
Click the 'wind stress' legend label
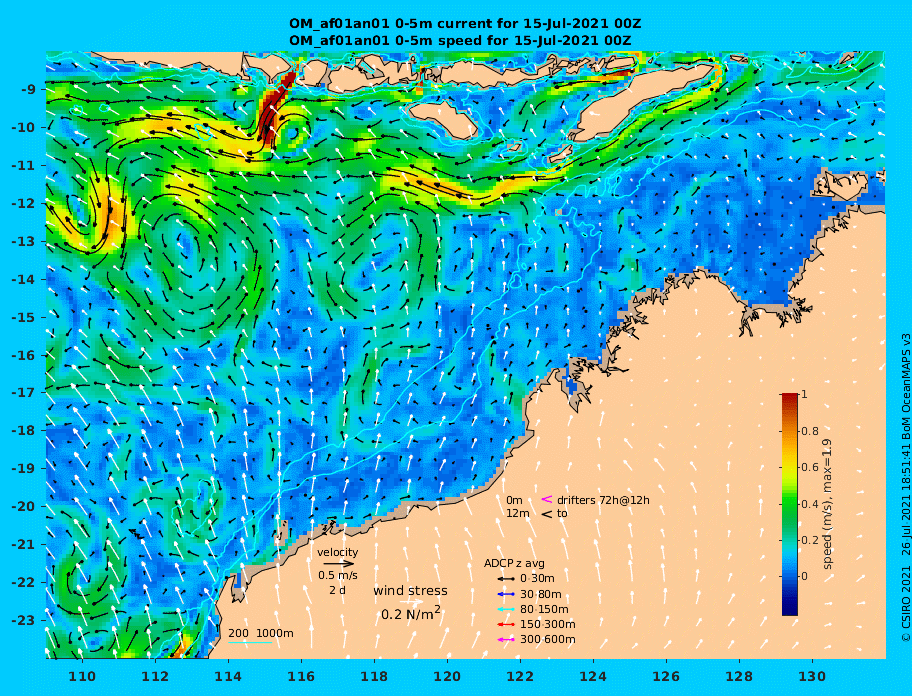[411, 591]
